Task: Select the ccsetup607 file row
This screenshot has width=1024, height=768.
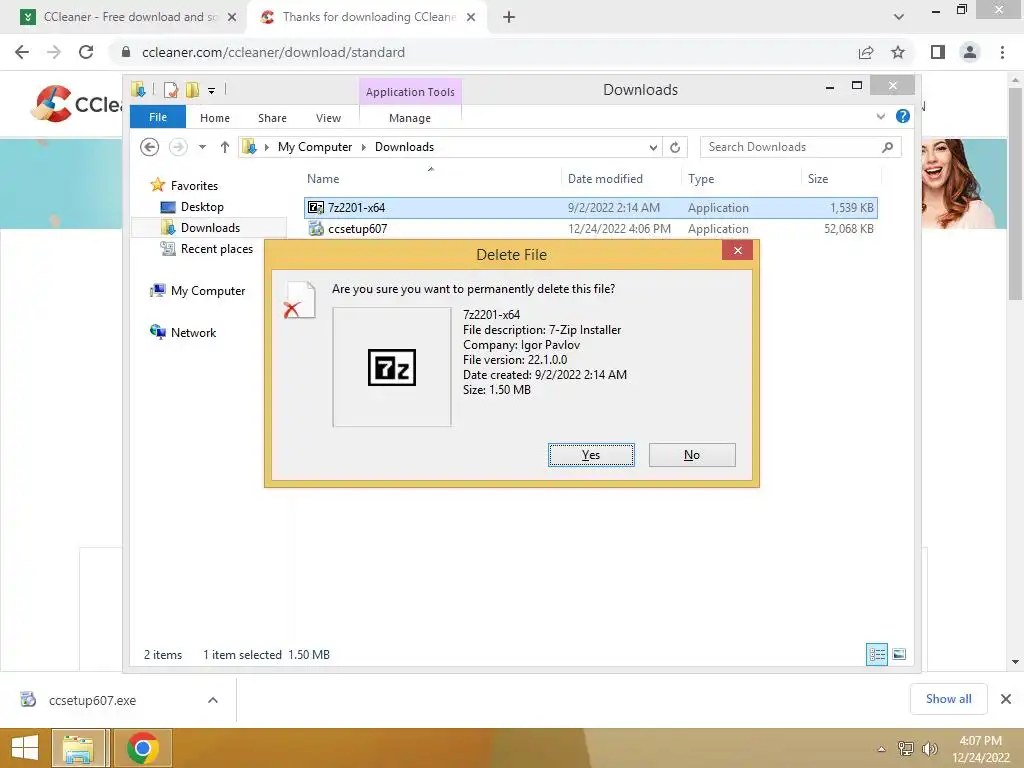Action: click(590, 229)
